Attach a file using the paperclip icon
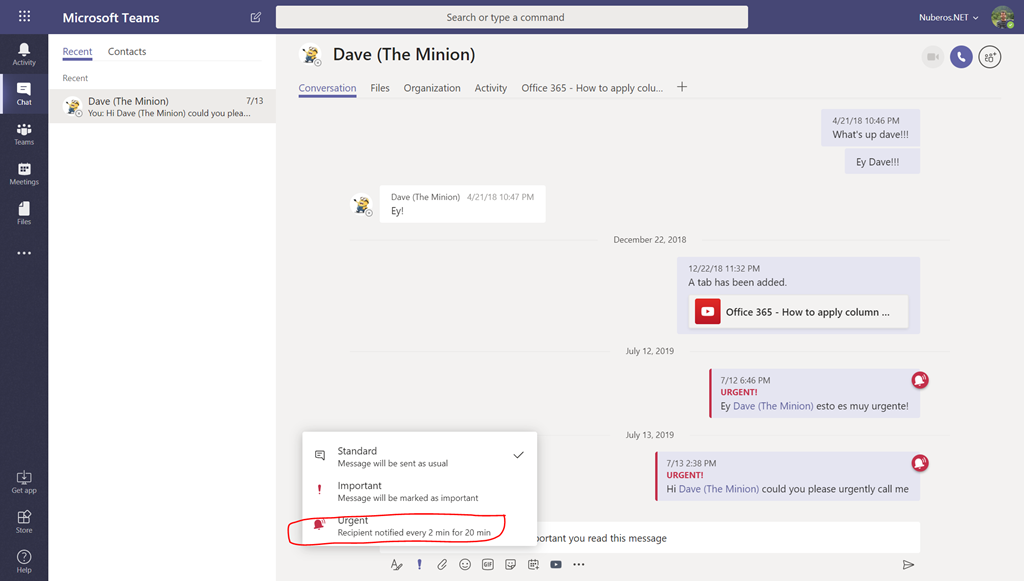This screenshot has height=581, width=1024. pos(442,564)
